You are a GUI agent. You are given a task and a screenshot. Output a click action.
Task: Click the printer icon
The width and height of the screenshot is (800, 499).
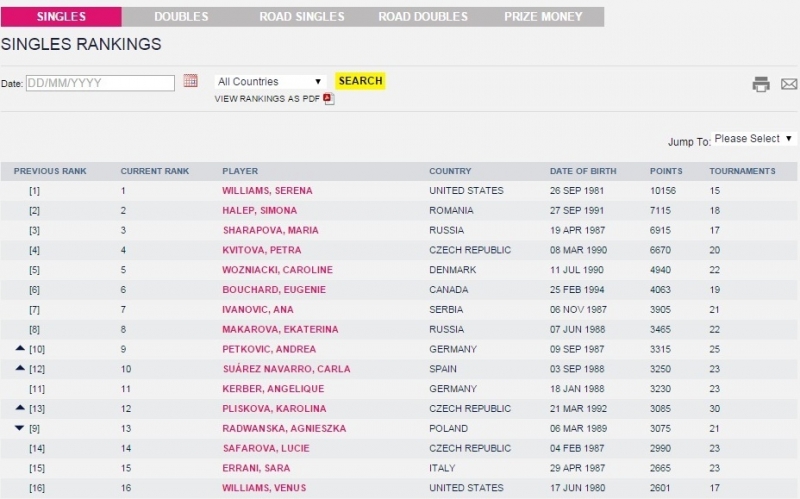(x=761, y=84)
